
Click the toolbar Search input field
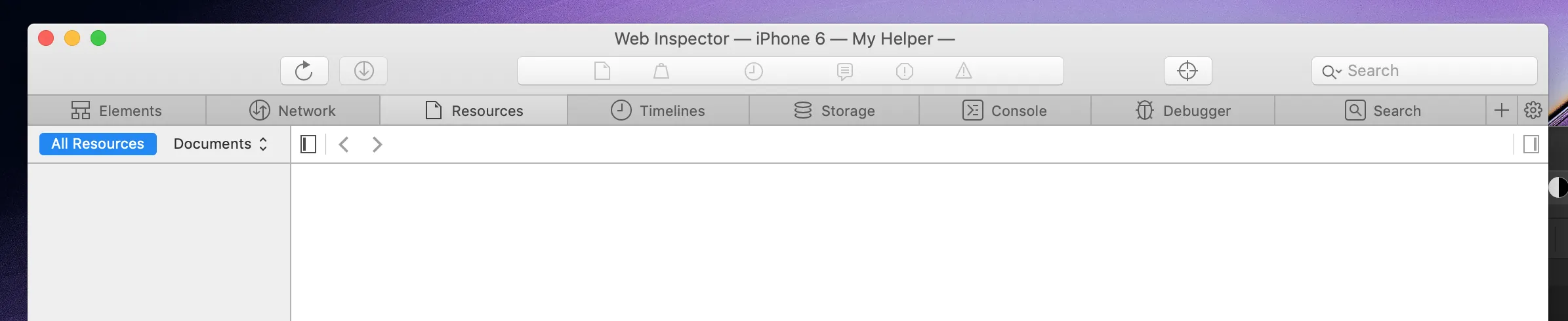[x=1437, y=71]
